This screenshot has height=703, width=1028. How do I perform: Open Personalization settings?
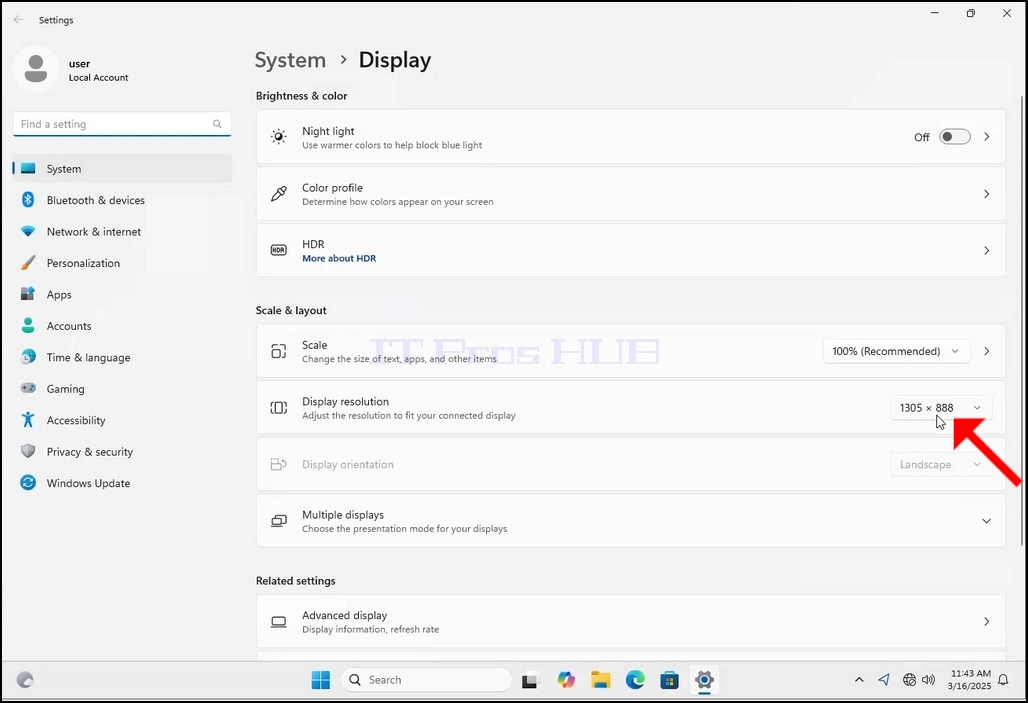click(122, 263)
